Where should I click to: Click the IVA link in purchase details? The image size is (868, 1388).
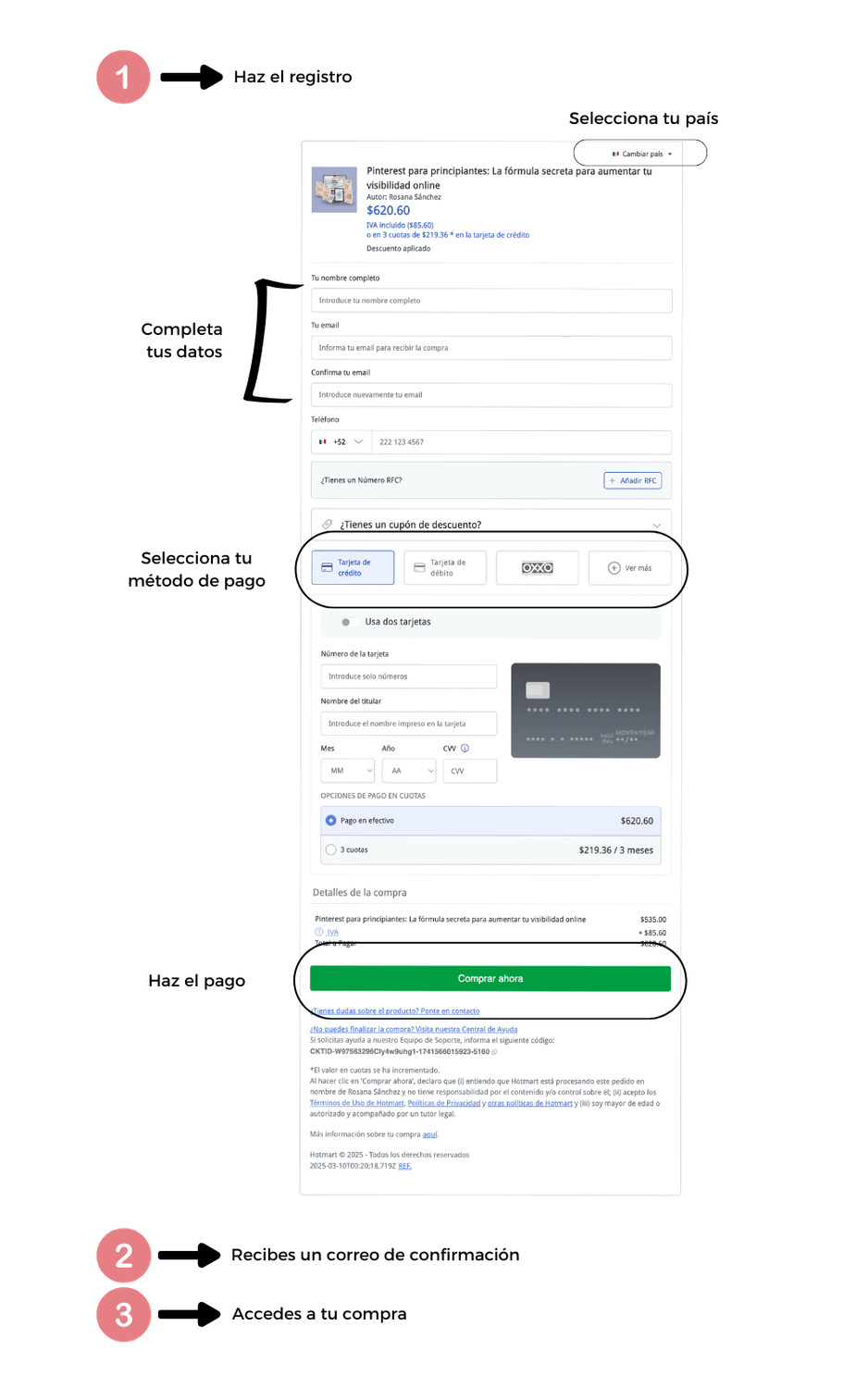(333, 933)
